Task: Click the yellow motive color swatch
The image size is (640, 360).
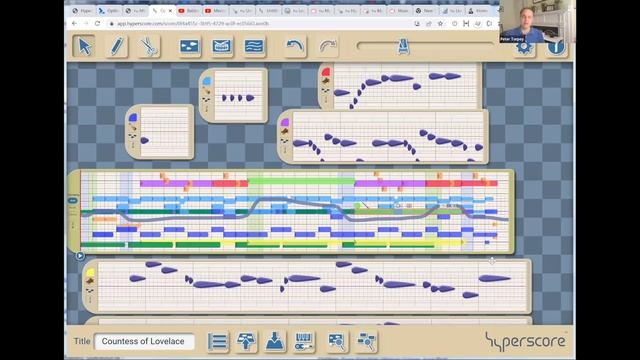Action: [x=90, y=272]
